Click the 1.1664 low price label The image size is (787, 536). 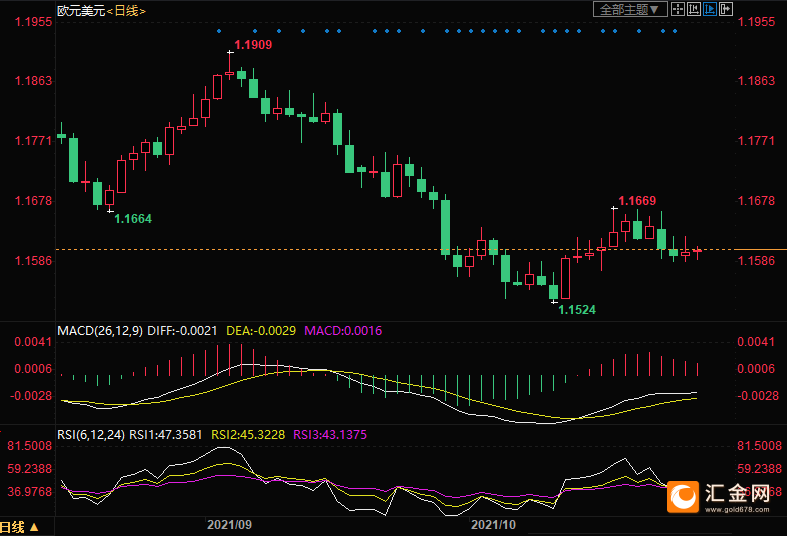133,219
